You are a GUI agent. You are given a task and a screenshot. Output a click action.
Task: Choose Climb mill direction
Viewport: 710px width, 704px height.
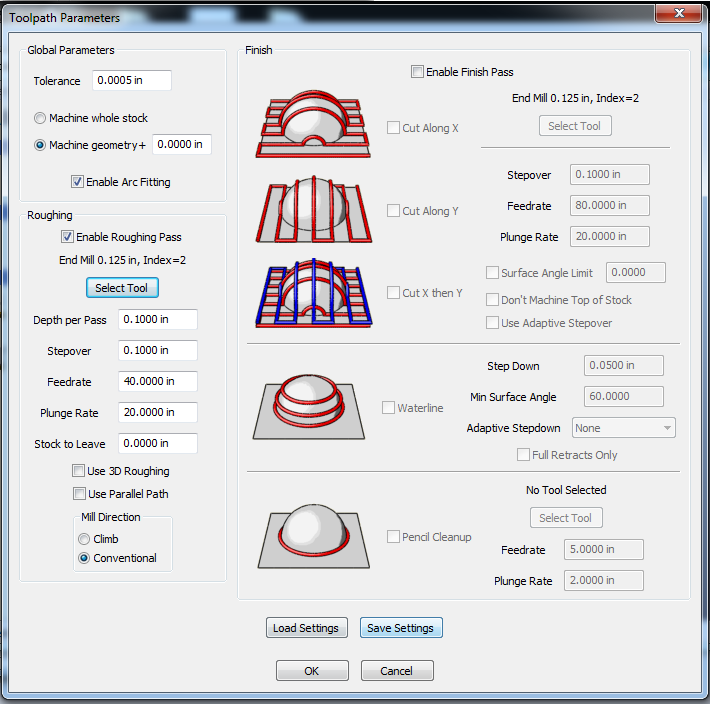(x=84, y=539)
